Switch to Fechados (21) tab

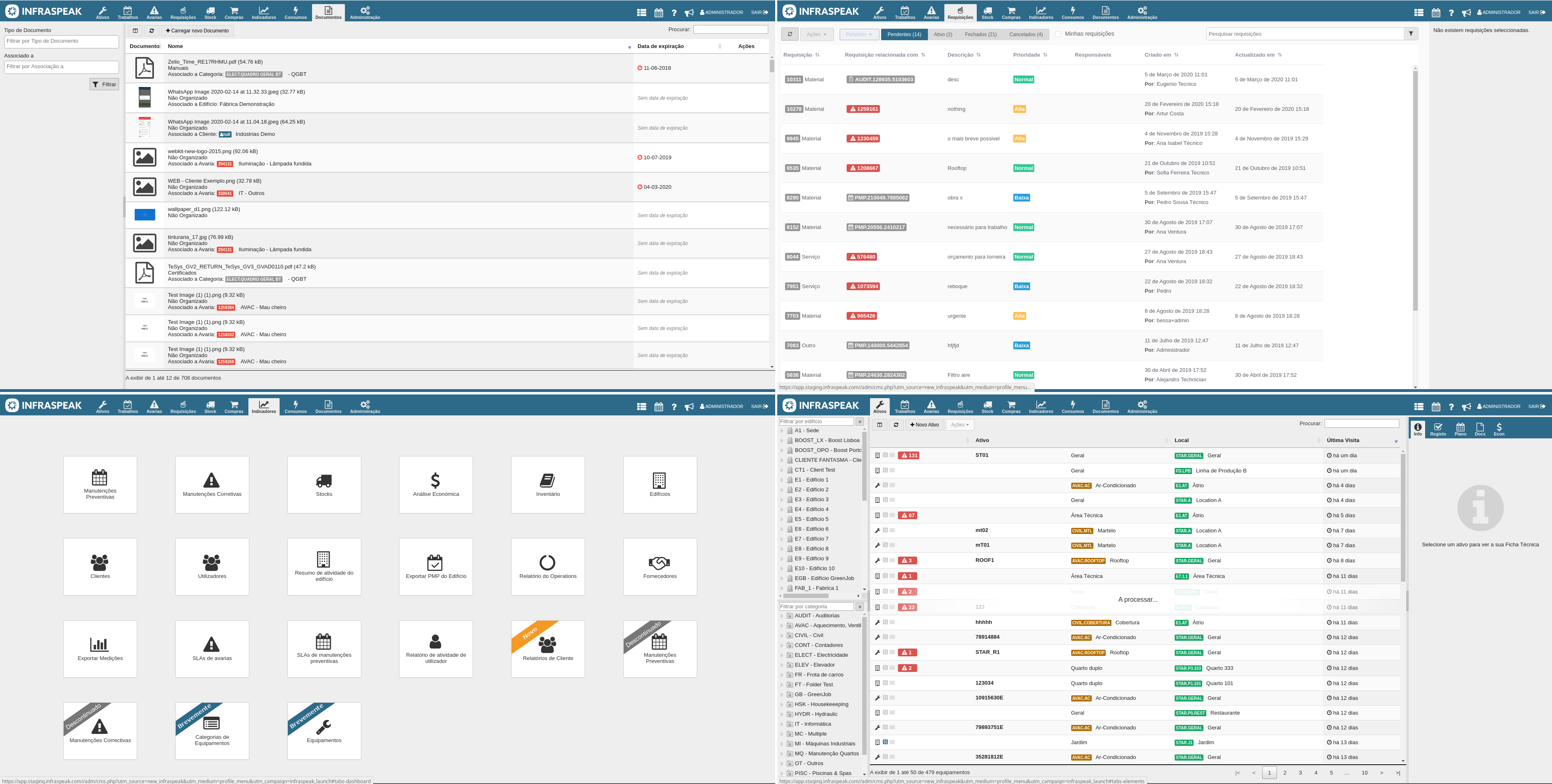tap(980, 34)
